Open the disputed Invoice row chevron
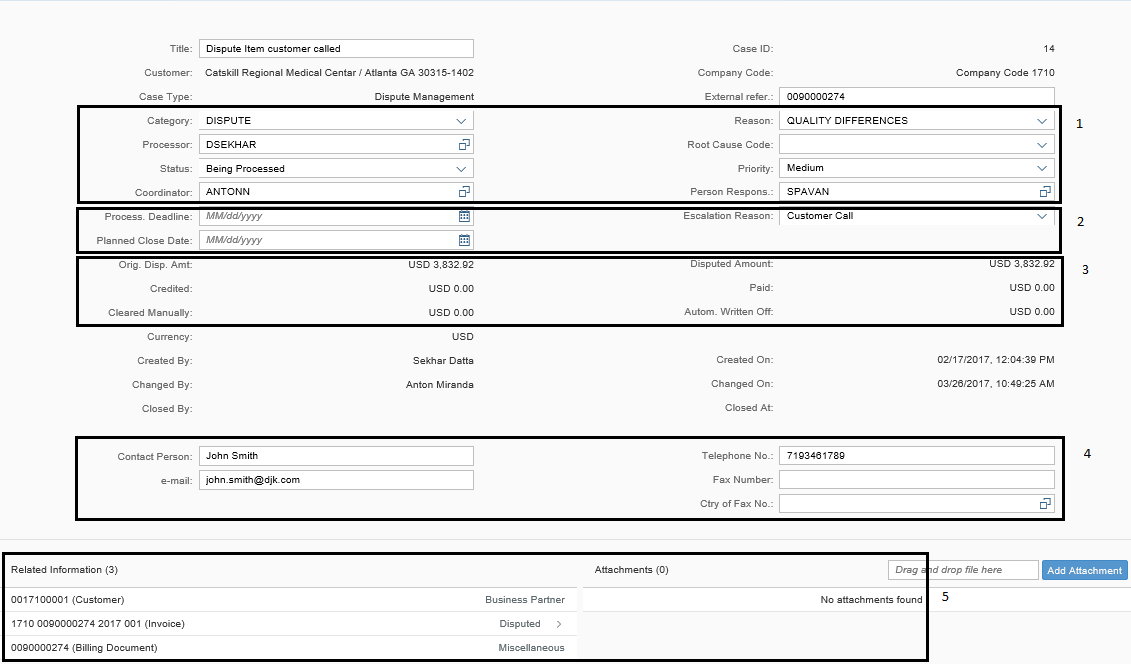The width and height of the screenshot is (1131, 664). [x=558, y=624]
